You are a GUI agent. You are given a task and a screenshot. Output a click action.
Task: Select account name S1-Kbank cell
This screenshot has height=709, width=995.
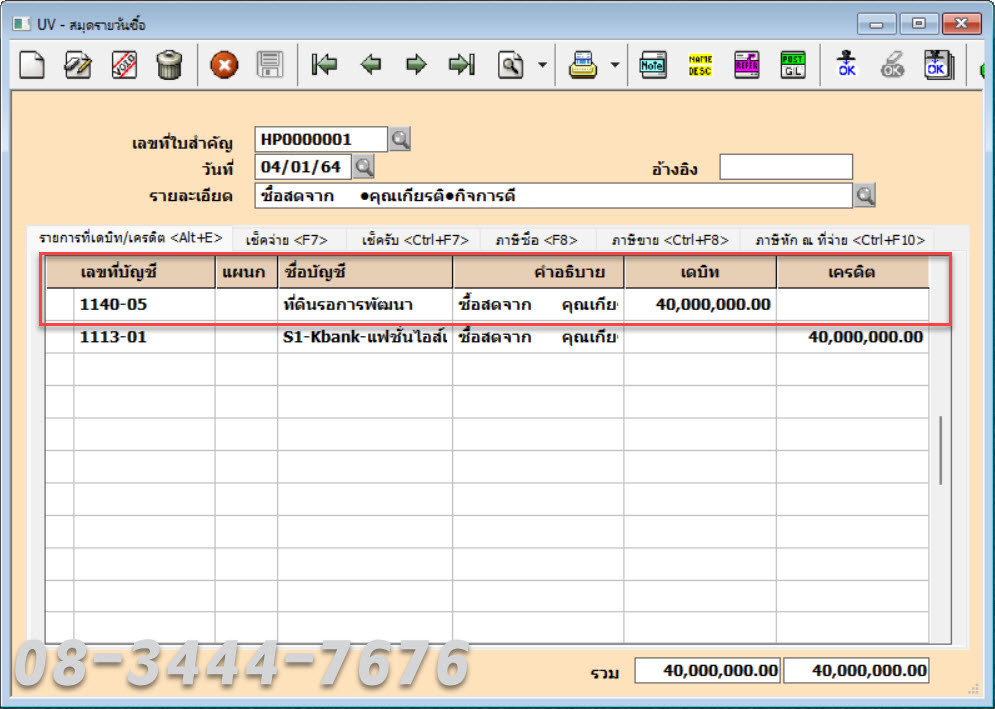click(x=365, y=337)
